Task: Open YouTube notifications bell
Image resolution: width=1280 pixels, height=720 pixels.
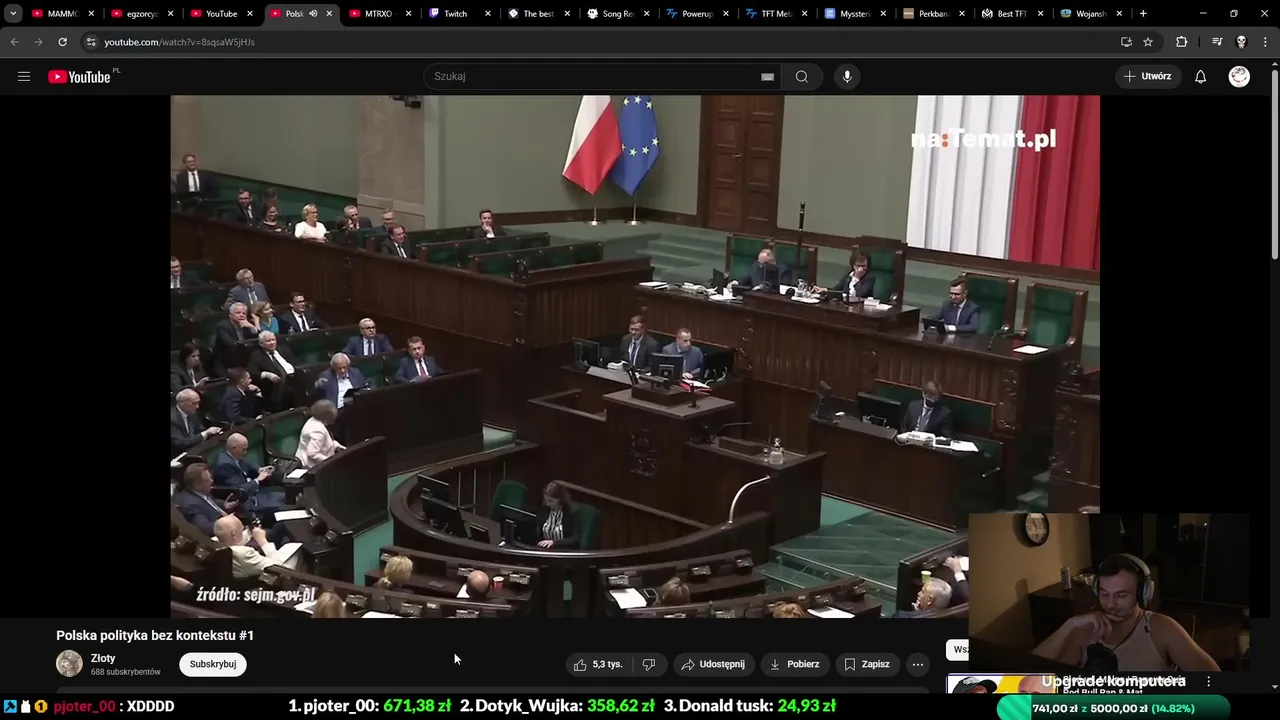Action: (x=1200, y=77)
